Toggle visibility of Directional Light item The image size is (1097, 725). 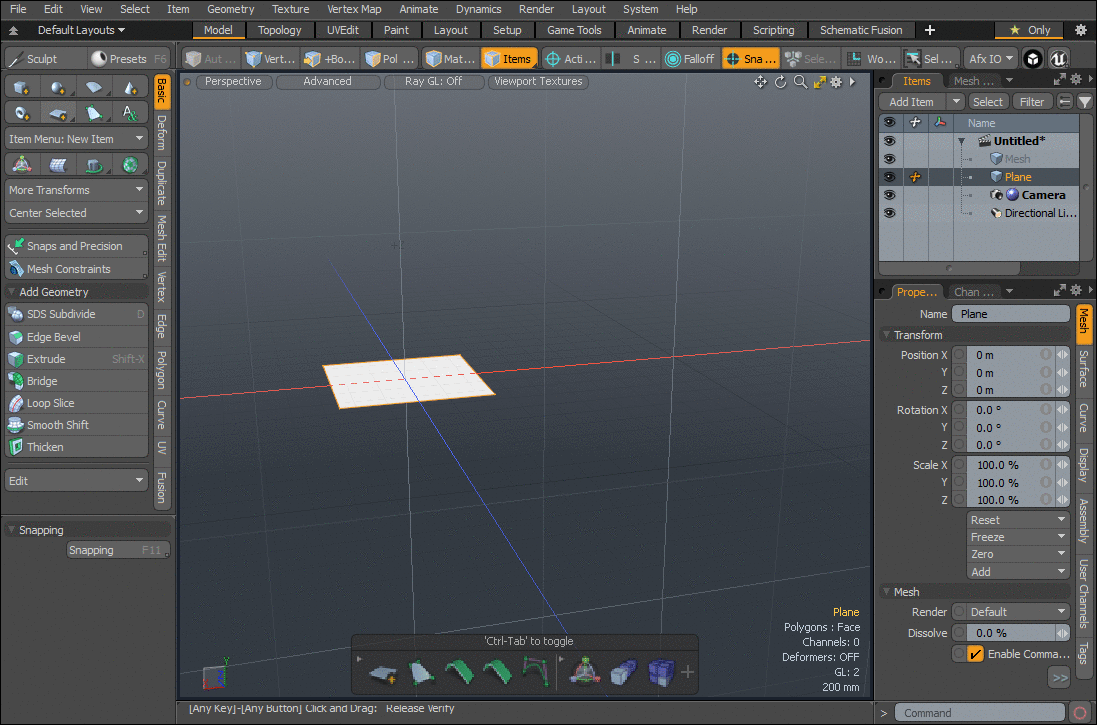pos(889,213)
